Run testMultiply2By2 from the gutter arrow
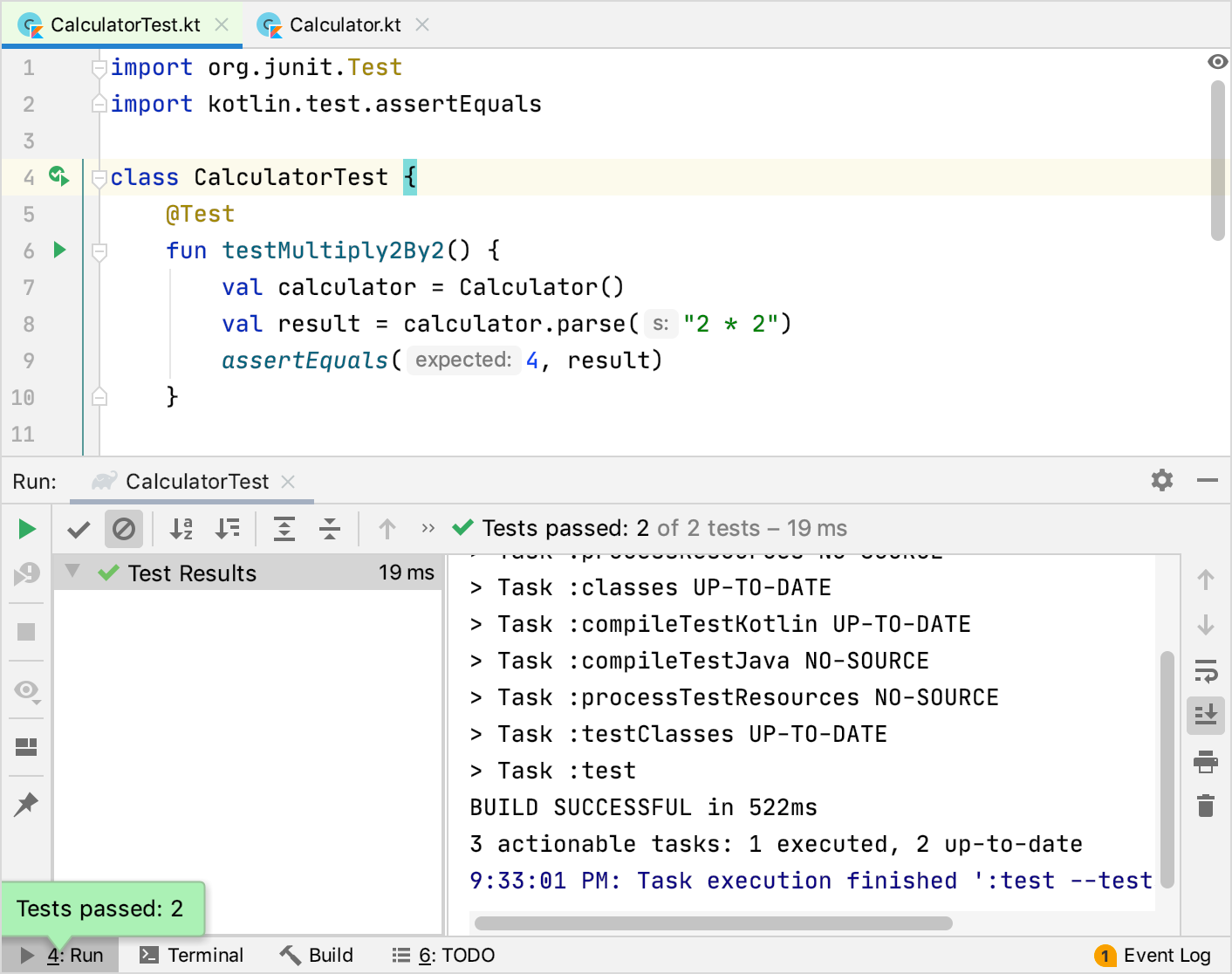The height and width of the screenshot is (974, 1232). 59,250
